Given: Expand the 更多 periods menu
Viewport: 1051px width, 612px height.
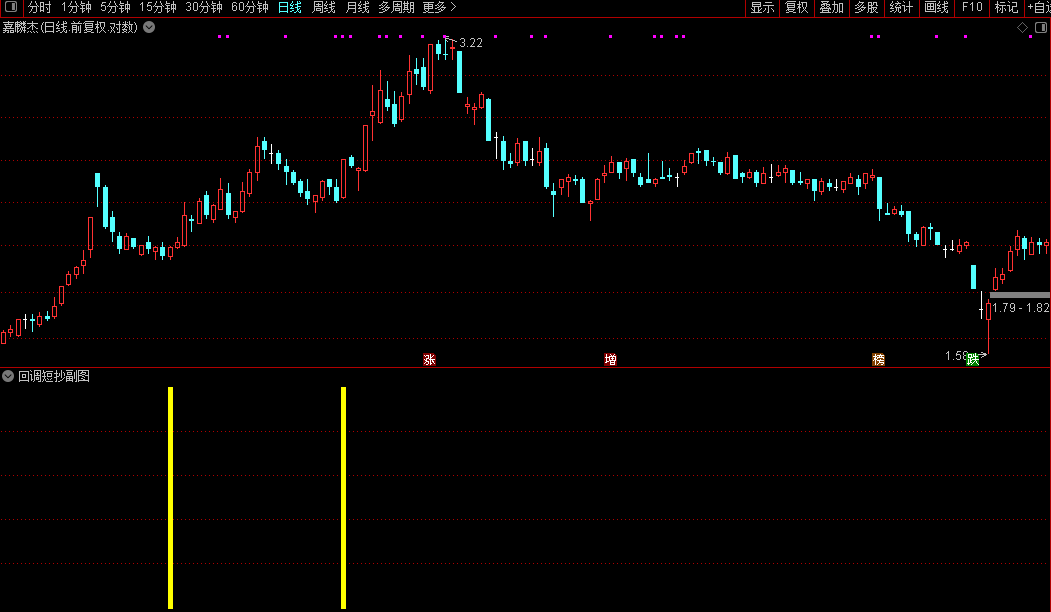Looking at the screenshot, I should (x=439, y=7).
